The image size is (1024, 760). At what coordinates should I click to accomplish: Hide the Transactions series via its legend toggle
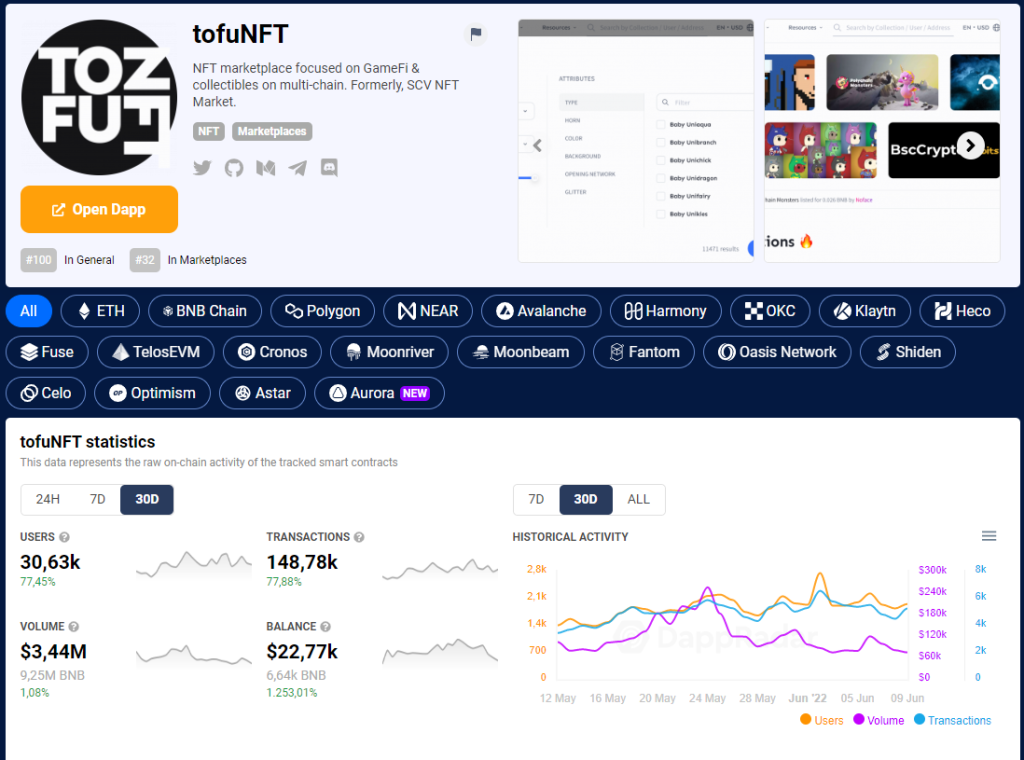[952, 720]
